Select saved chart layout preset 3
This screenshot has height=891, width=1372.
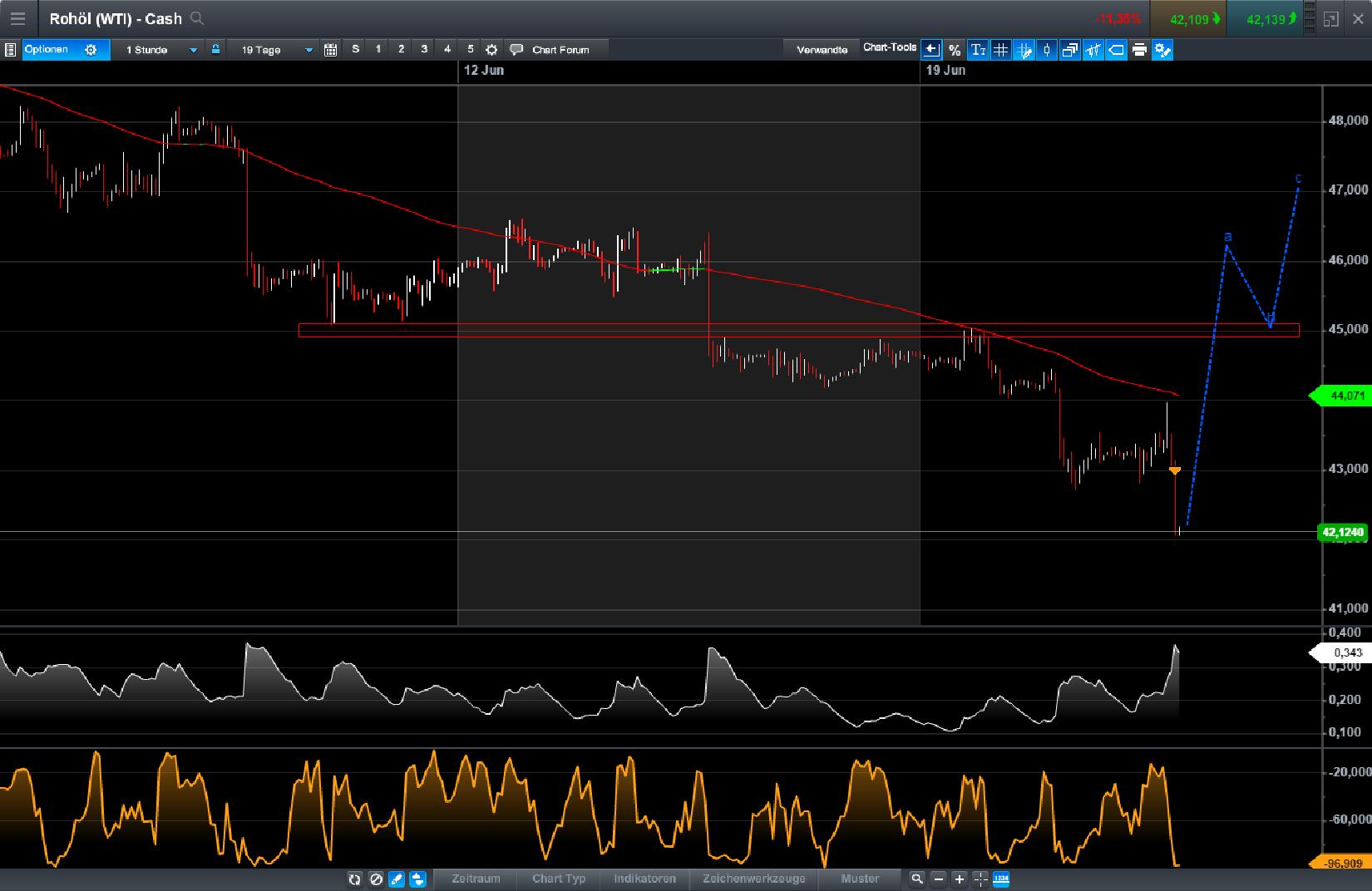(x=424, y=50)
